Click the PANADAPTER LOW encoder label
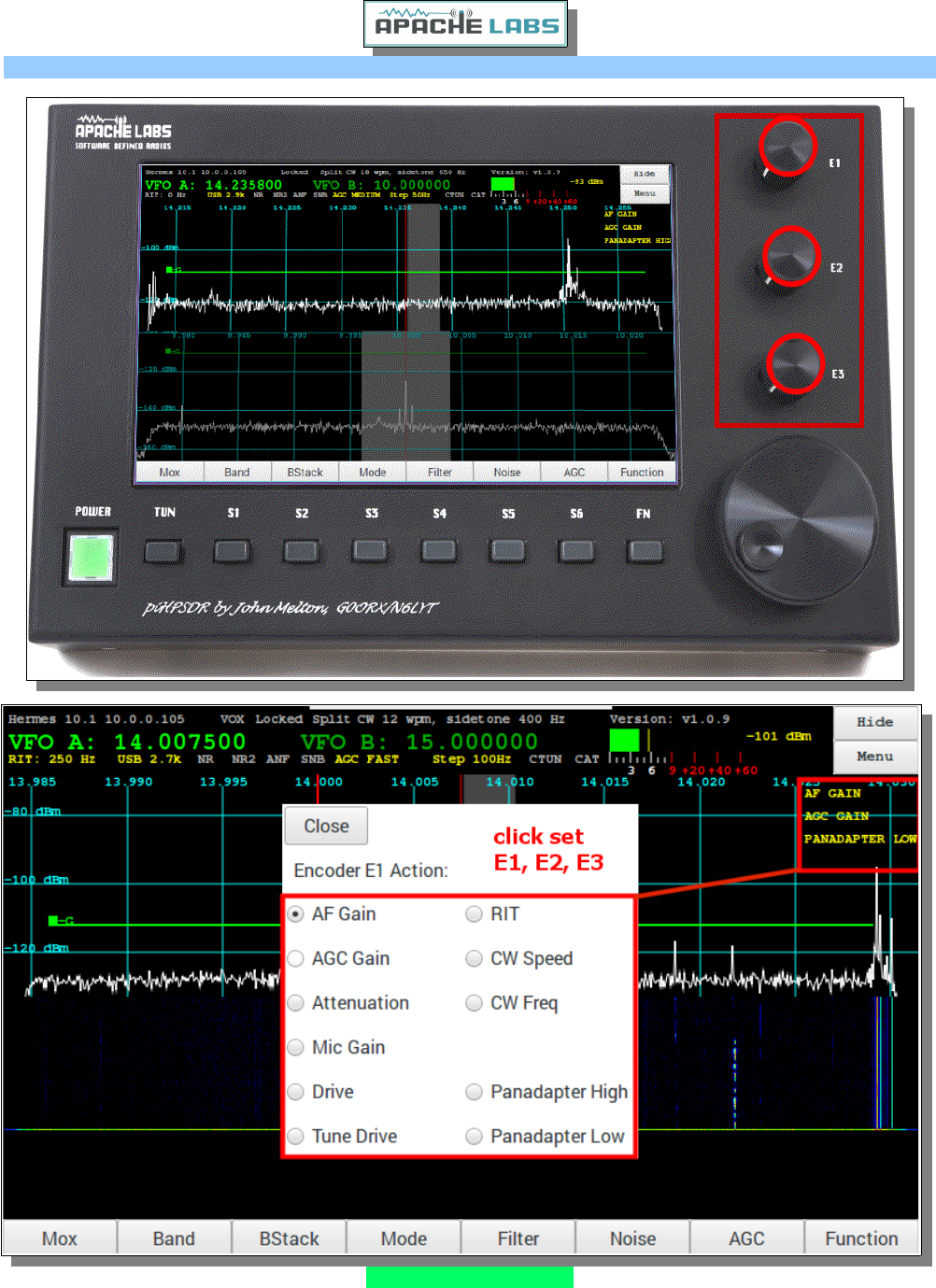 pos(859,839)
